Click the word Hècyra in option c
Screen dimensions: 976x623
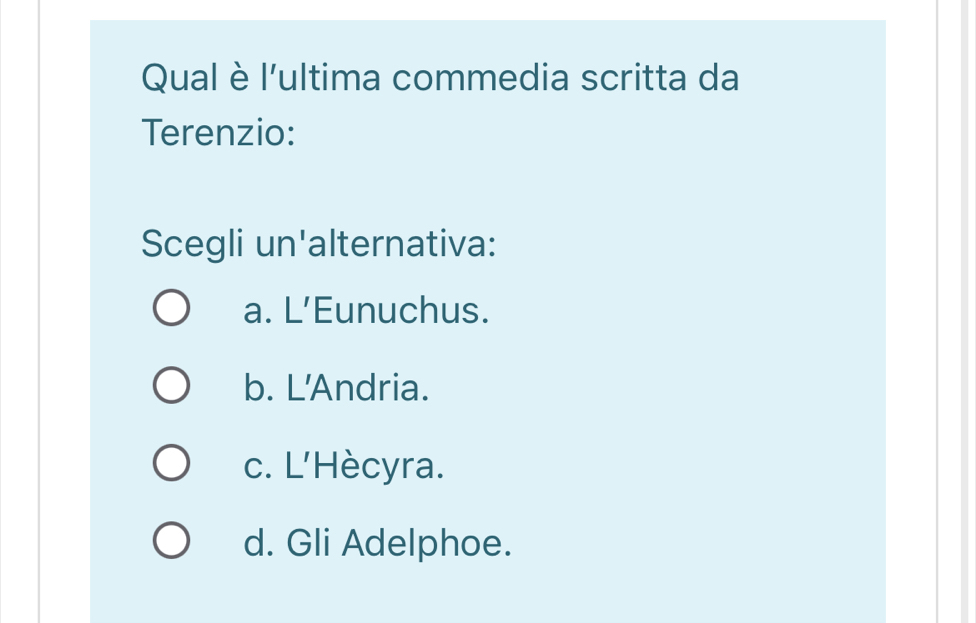[x=377, y=465]
